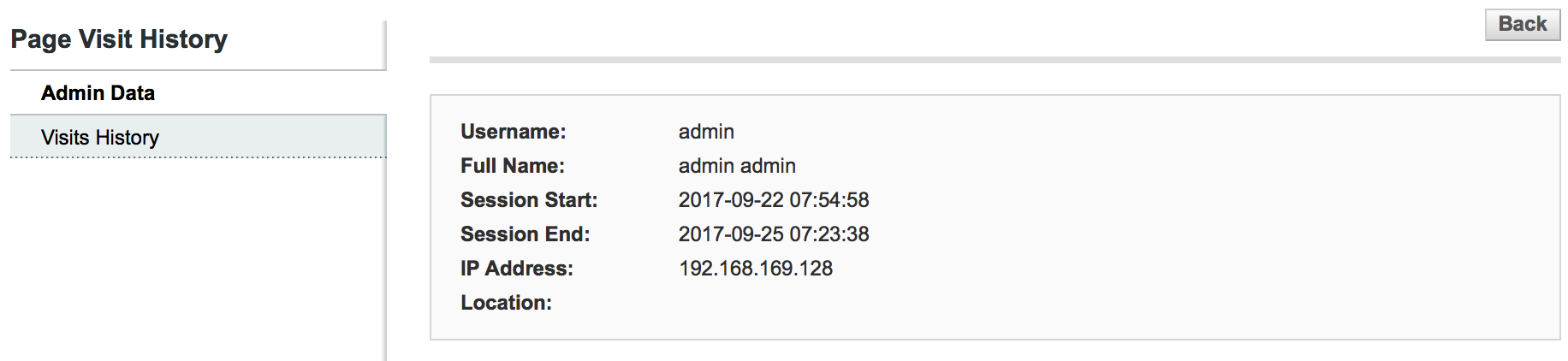The height and width of the screenshot is (361, 1568).
Task: Click the IP Address label
Action: (516, 269)
